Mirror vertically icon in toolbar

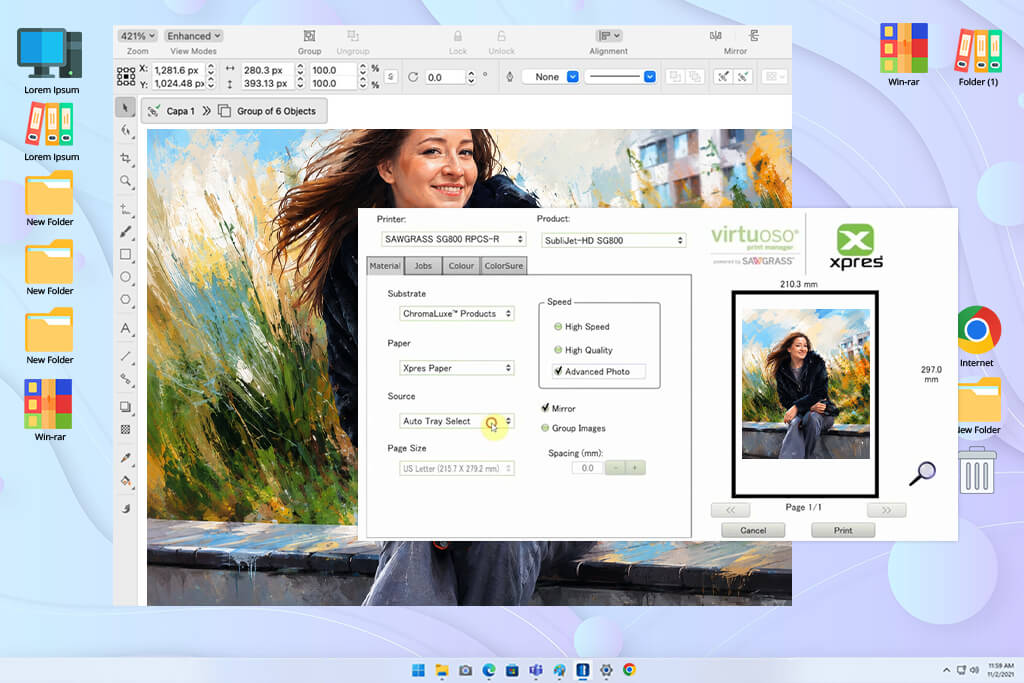coord(754,36)
